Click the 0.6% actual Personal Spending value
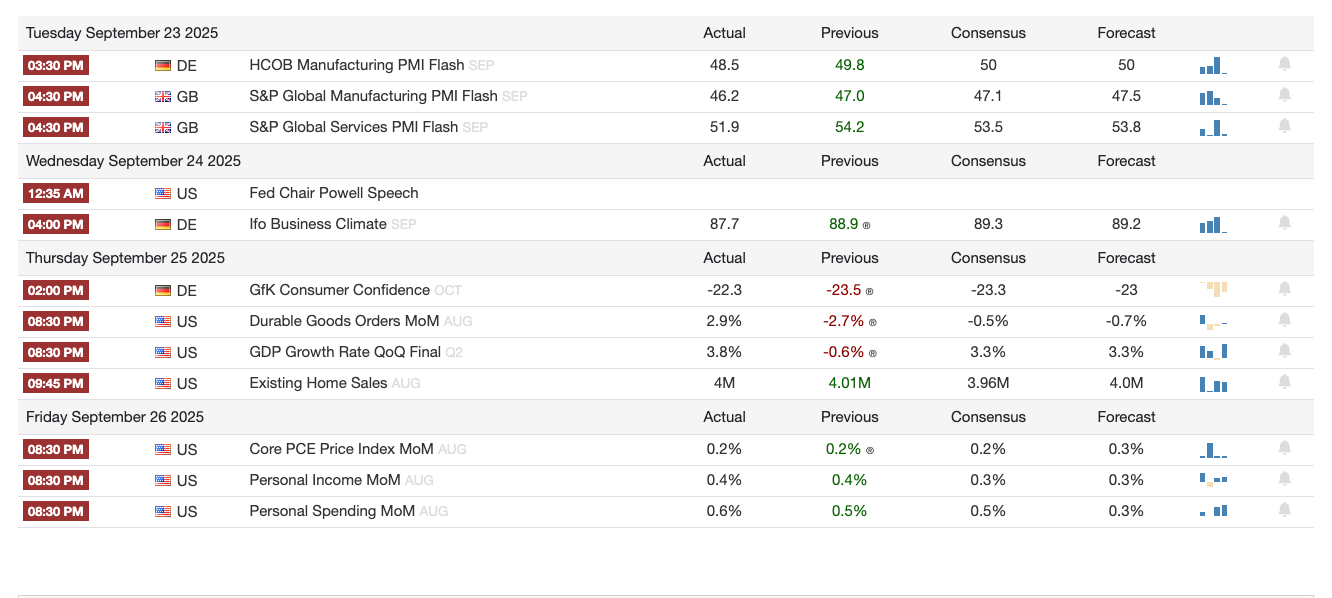The width and height of the screenshot is (1332, 598). pyautogui.click(x=724, y=511)
